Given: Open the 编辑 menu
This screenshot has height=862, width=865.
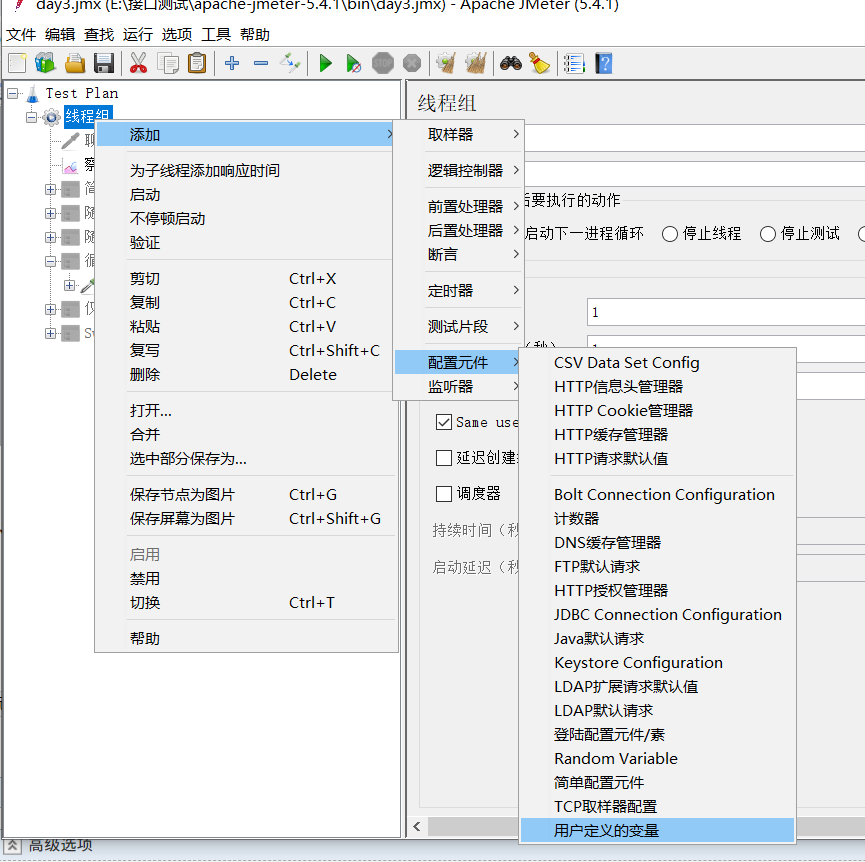Looking at the screenshot, I should click(x=60, y=35).
